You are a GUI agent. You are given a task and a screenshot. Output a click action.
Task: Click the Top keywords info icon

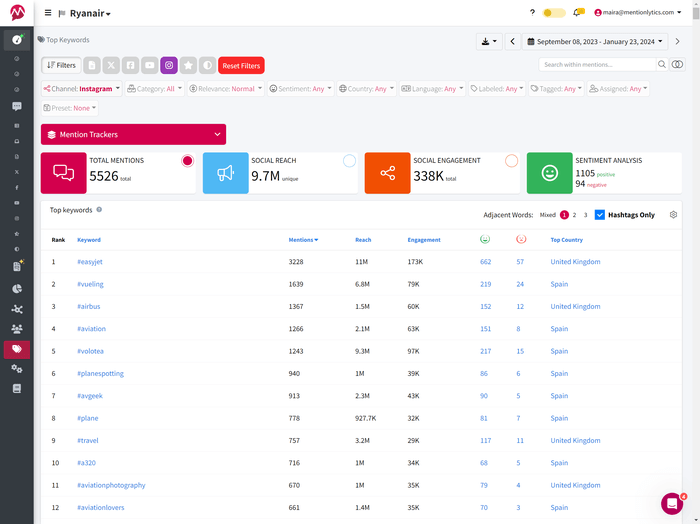[x=99, y=209]
